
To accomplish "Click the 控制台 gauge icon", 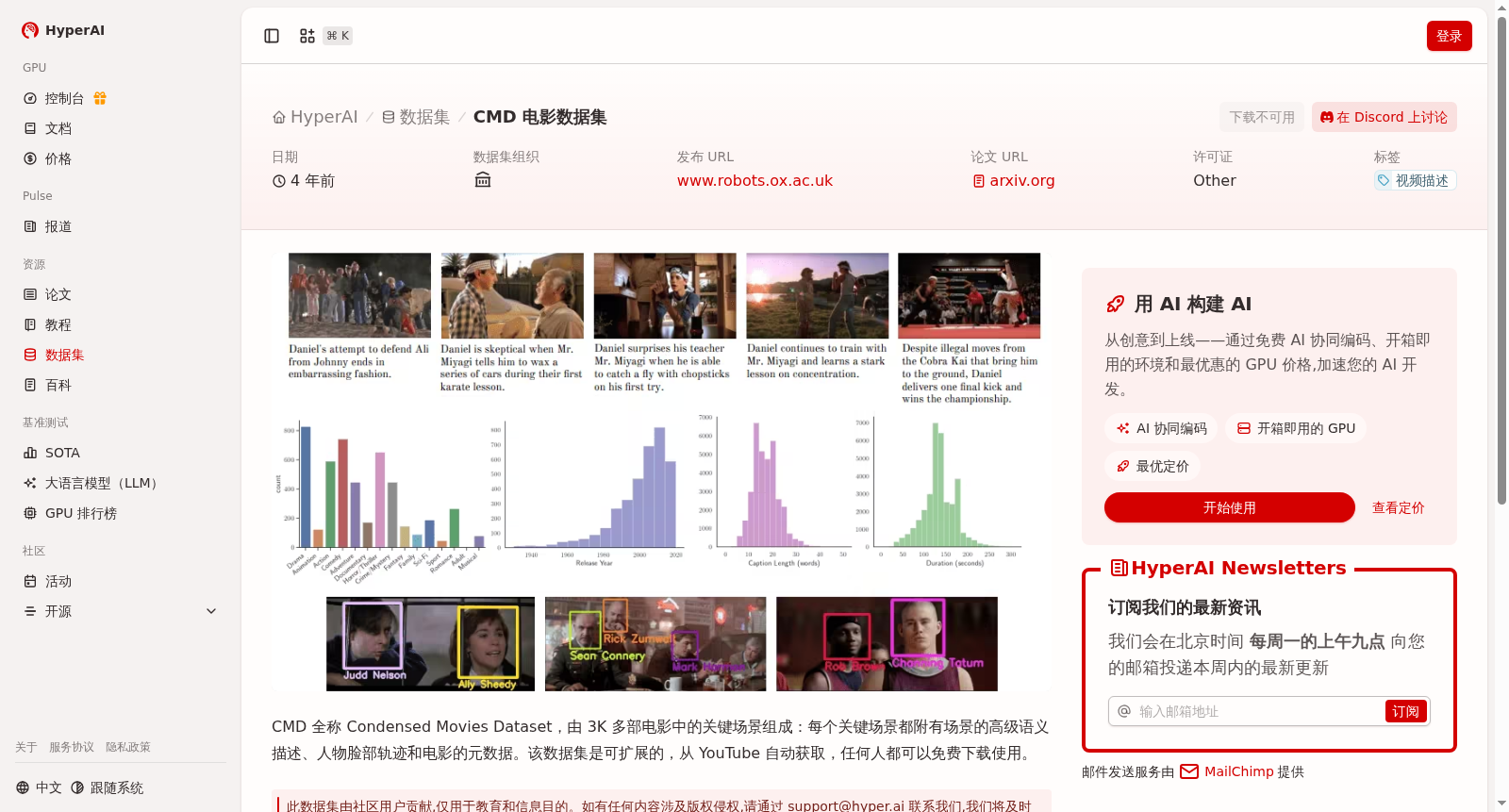I will coord(30,98).
